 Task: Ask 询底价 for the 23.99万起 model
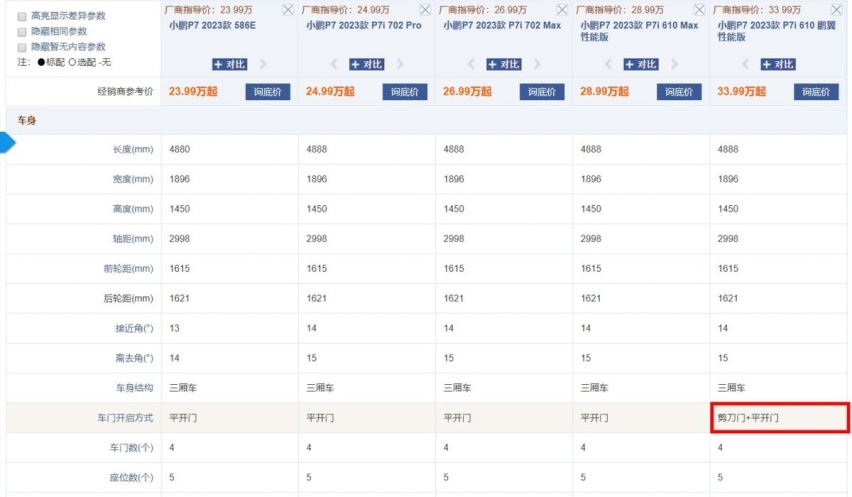point(268,92)
